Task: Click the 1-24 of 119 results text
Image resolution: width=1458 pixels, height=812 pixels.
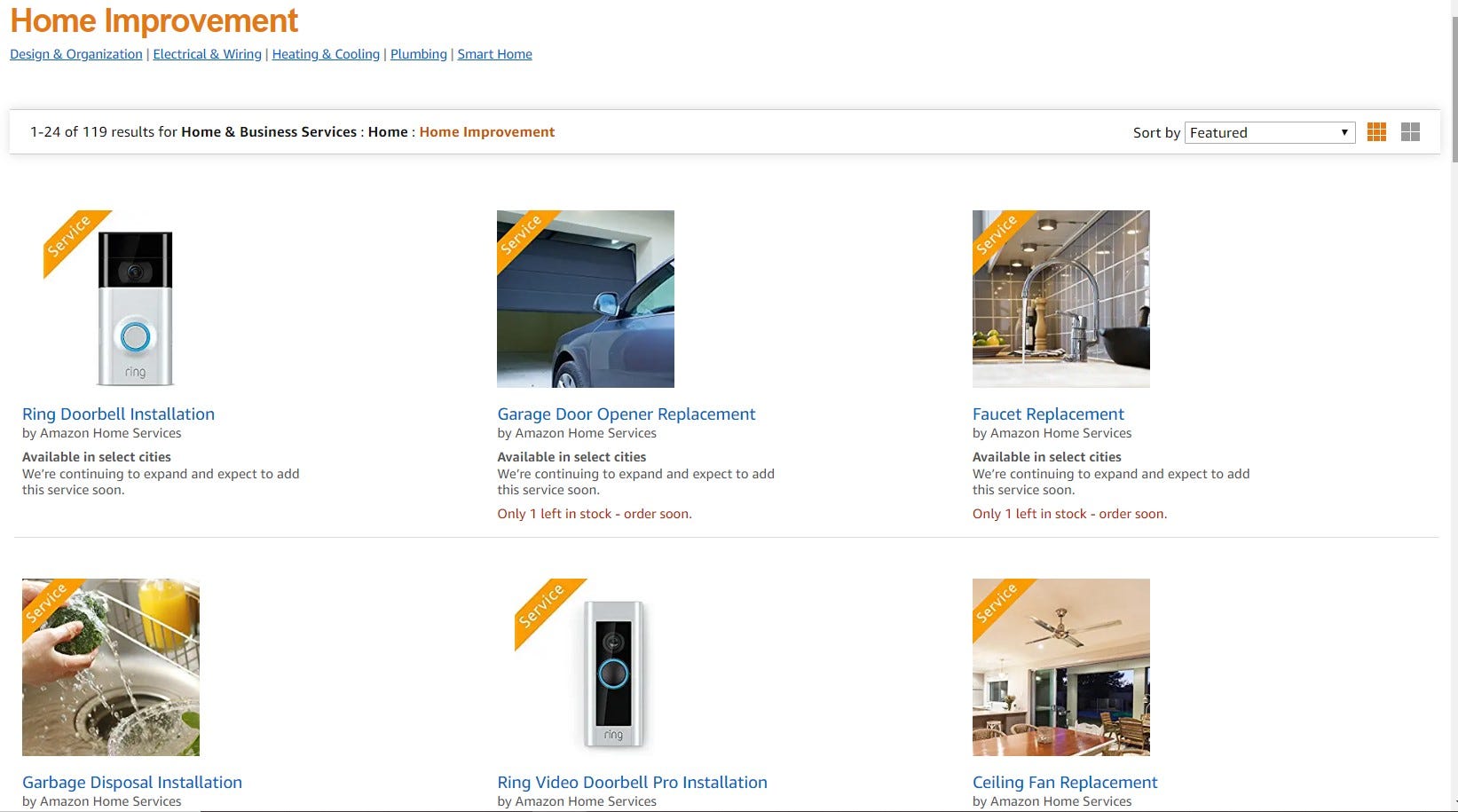Action: (104, 131)
